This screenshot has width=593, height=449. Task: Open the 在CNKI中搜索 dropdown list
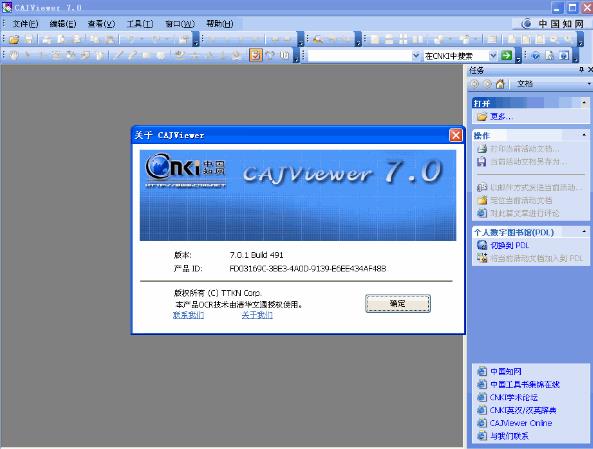click(x=493, y=56)
